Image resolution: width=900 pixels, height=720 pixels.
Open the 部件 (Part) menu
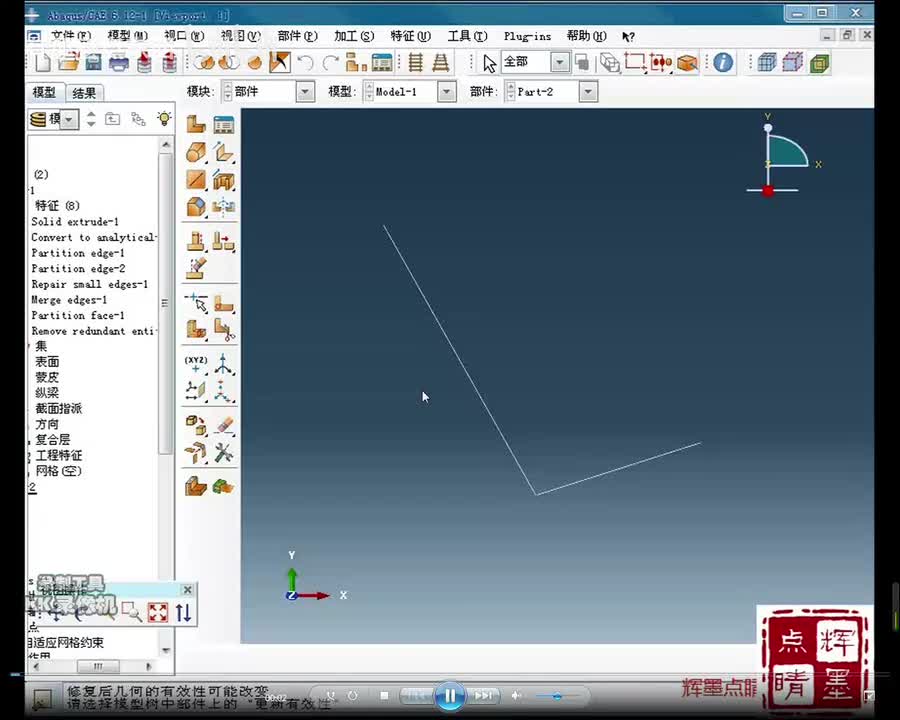point(297,36)
